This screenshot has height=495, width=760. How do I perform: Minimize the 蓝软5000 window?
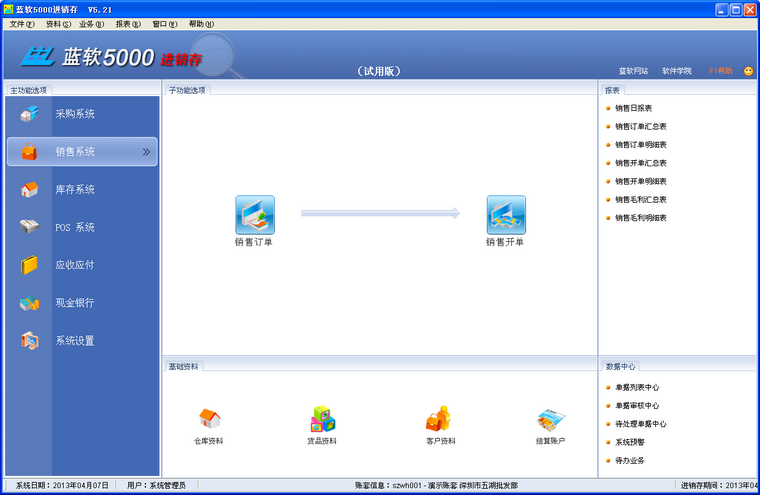[722, 10]
